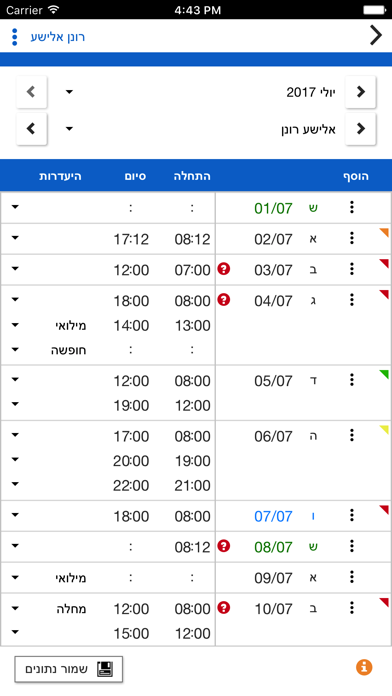Screen dimensions: 392x696
Task: Go to the previous employee with the right arrow
Action: pos(360,129)
